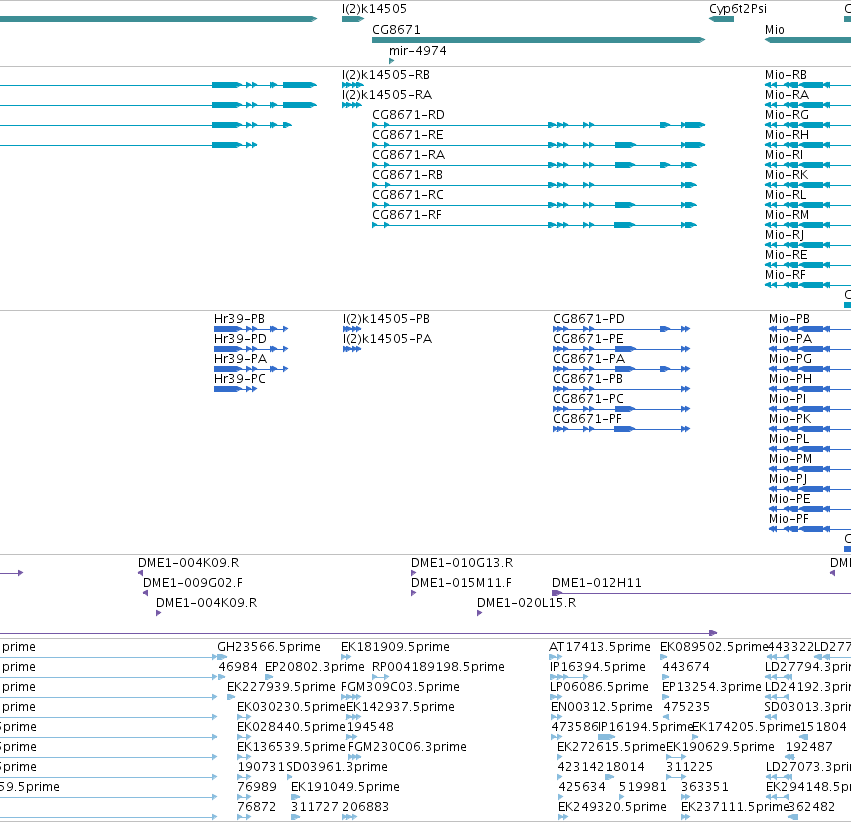Click the CG8671-RE transcript label
The width and height of the screenshot is (851, 822).
[408, 135]
